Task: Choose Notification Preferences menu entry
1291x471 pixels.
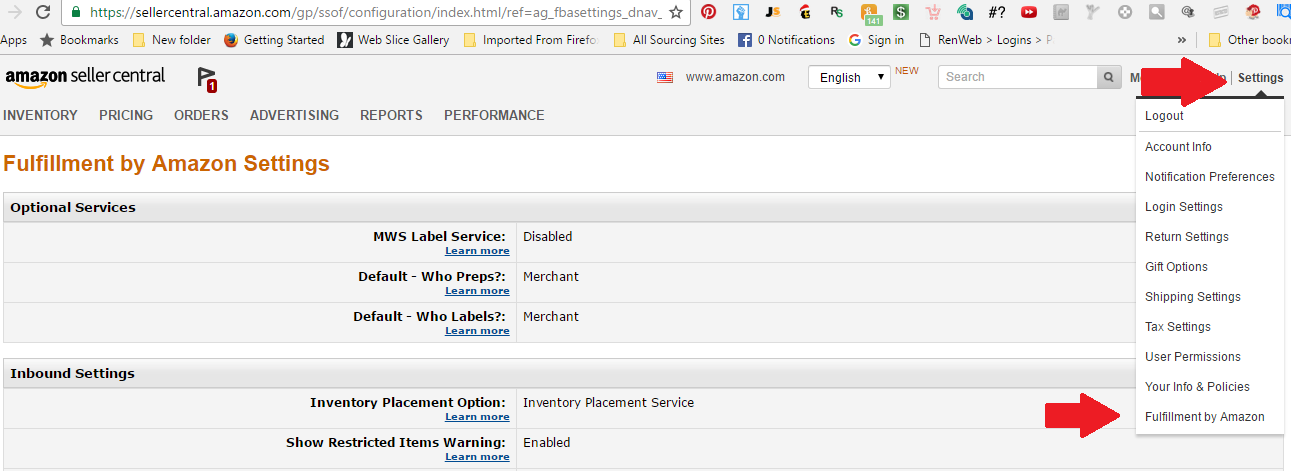Action: pyautogui.click(x=1210, y=177)
